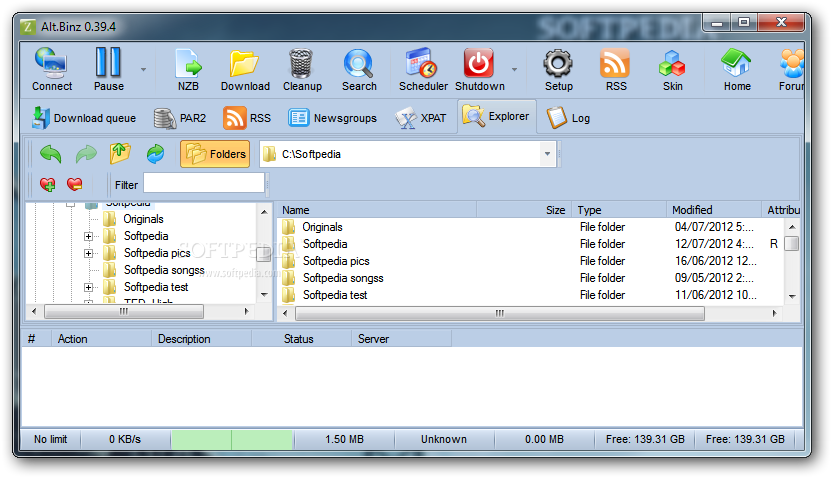Click the Server column header

(401, 338)
